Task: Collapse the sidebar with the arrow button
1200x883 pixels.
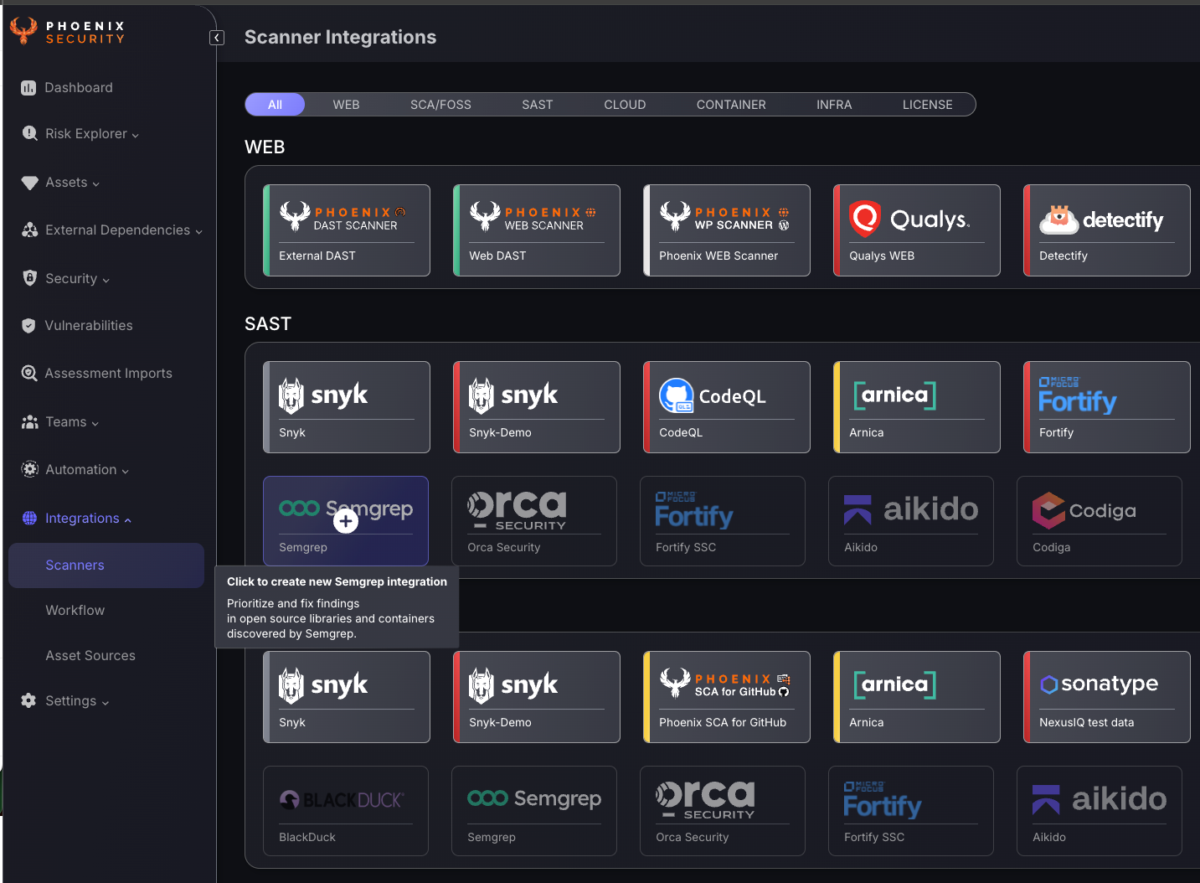Action: 217,38
